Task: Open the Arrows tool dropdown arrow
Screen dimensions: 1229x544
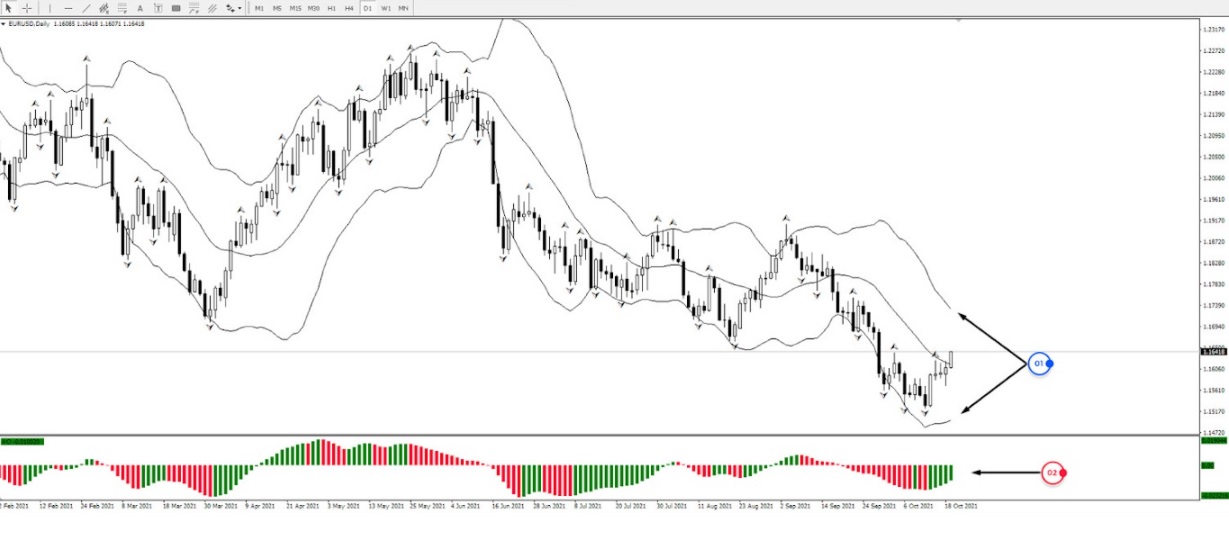Action: [240, 8]
